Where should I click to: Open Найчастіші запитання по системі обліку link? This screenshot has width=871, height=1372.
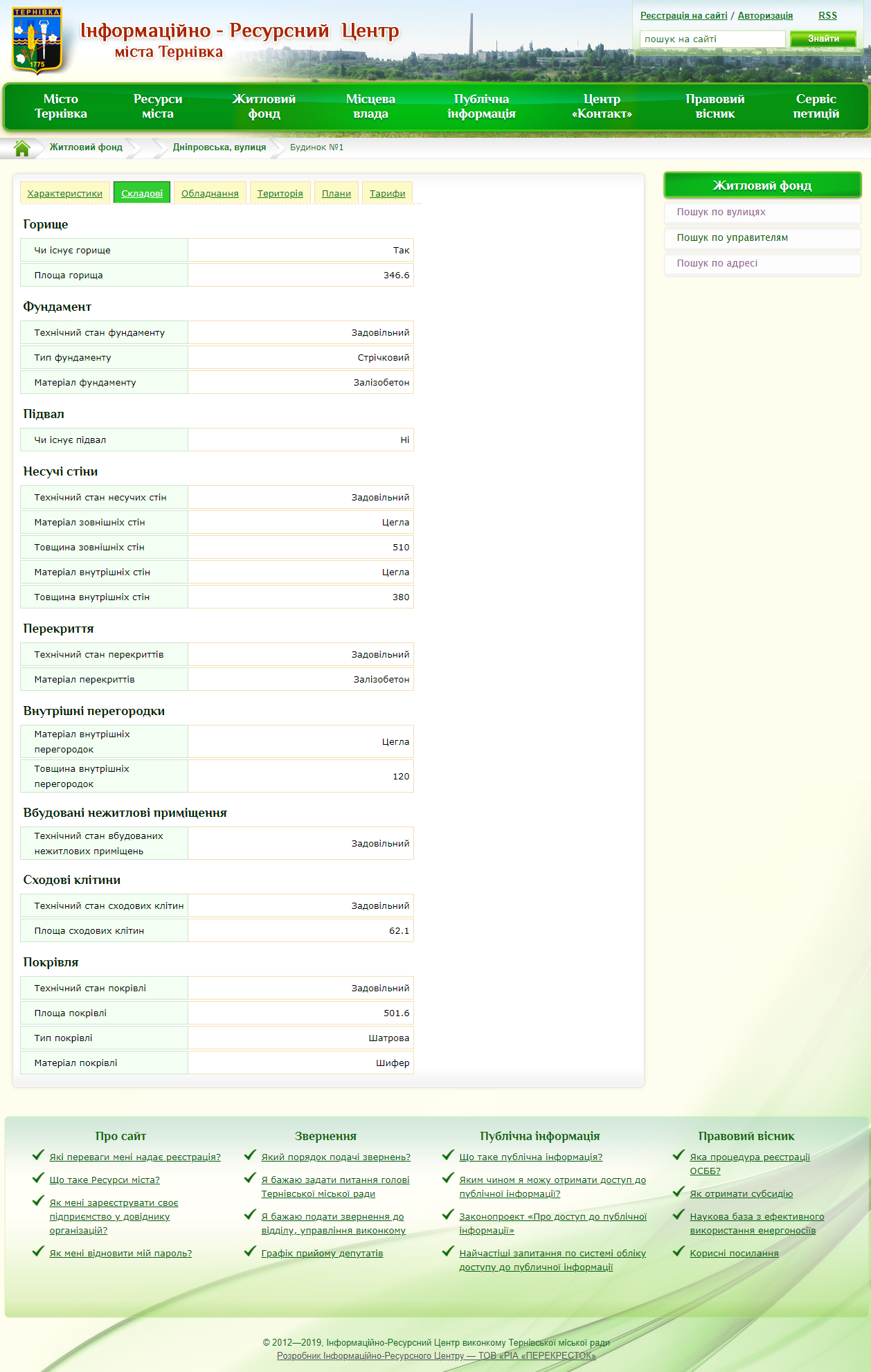(553, 1260)
